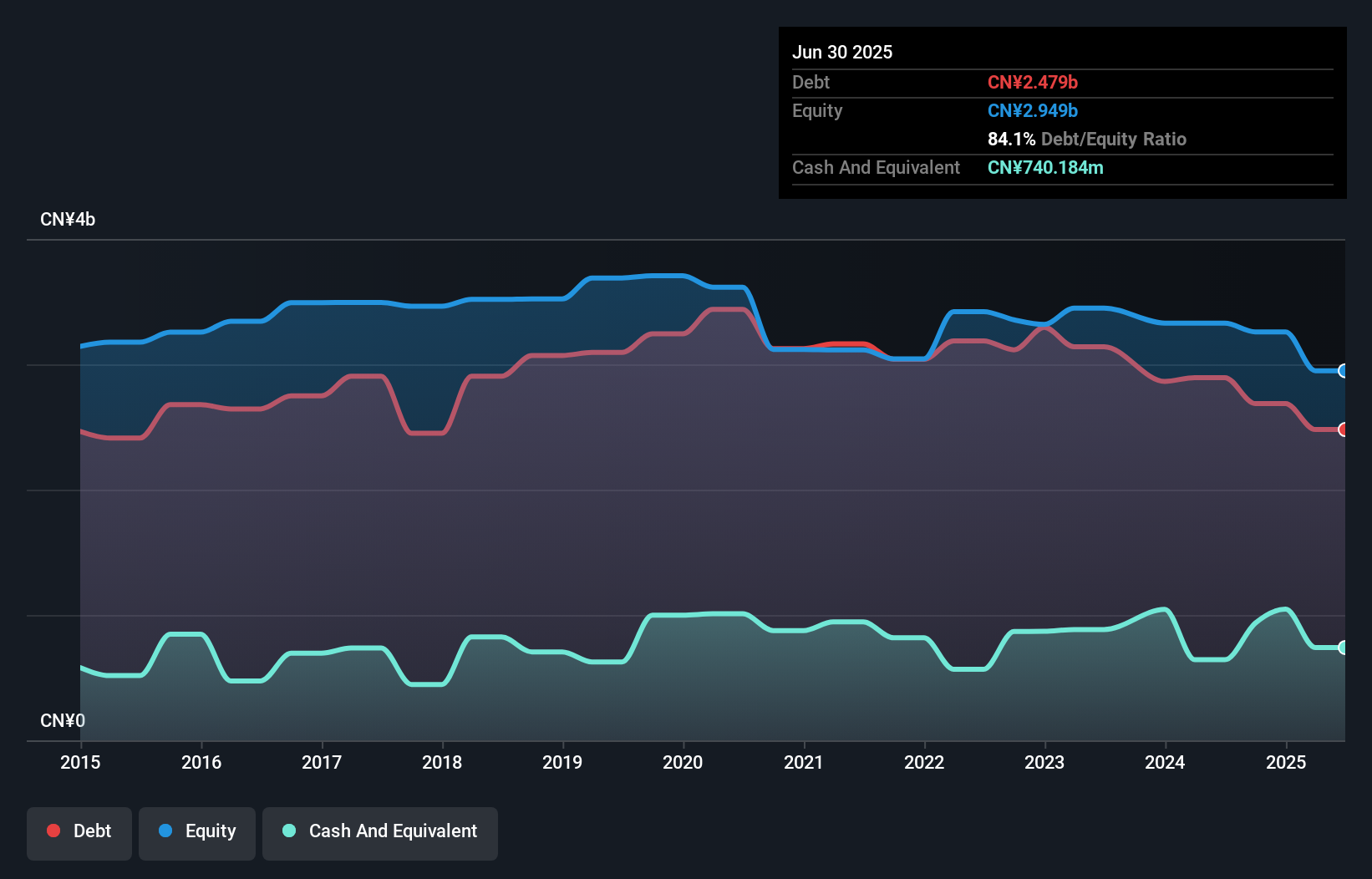Click the 2020 year label on the x-axis
Image resolution: width=1372 pixels, height=879 pixels.
point(682,762)
